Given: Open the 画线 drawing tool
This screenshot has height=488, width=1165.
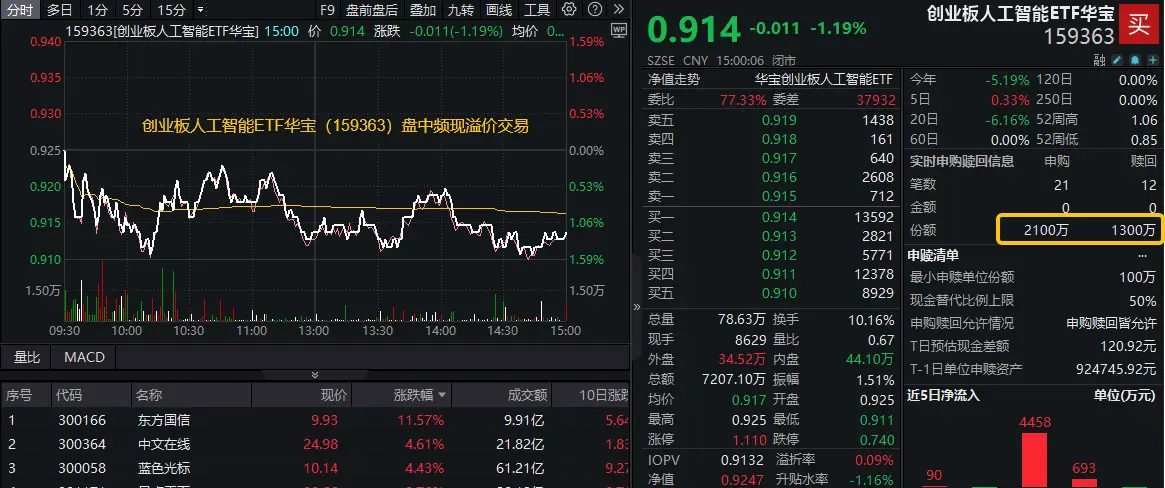Looking at the screenshot, I should coord(499,10).
